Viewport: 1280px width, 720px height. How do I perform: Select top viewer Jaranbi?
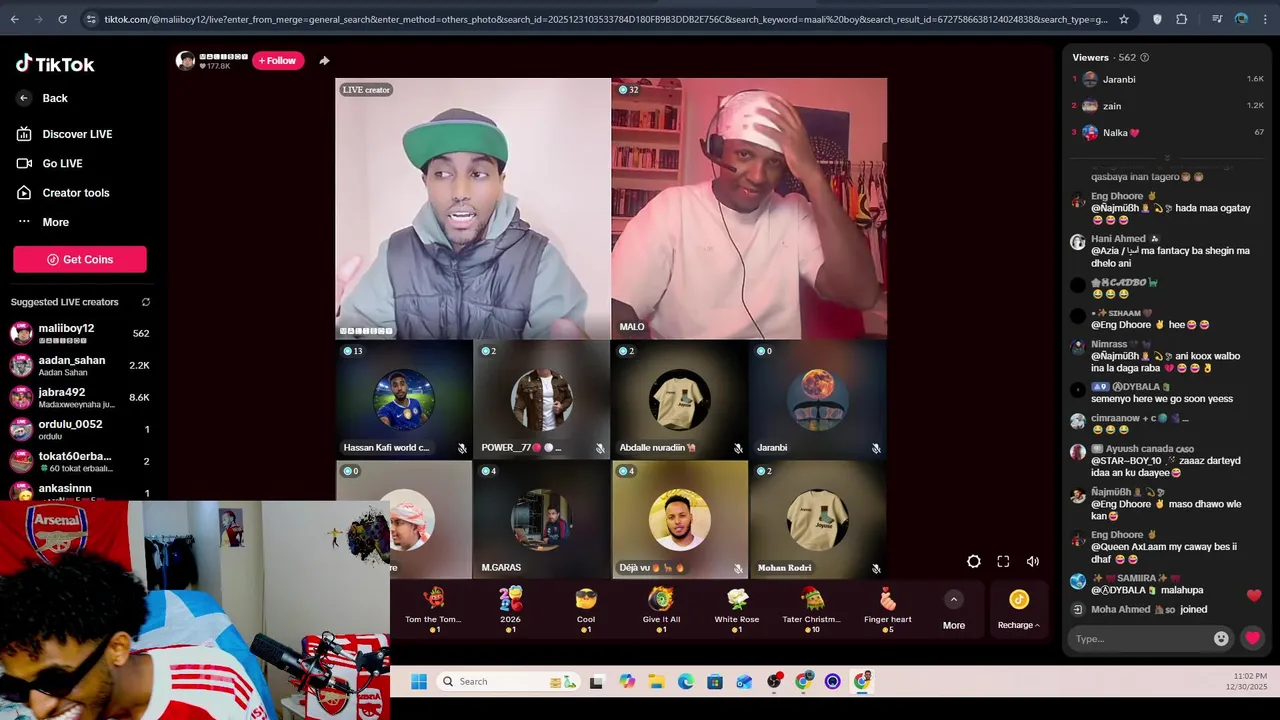click(x=1167, y=79)
